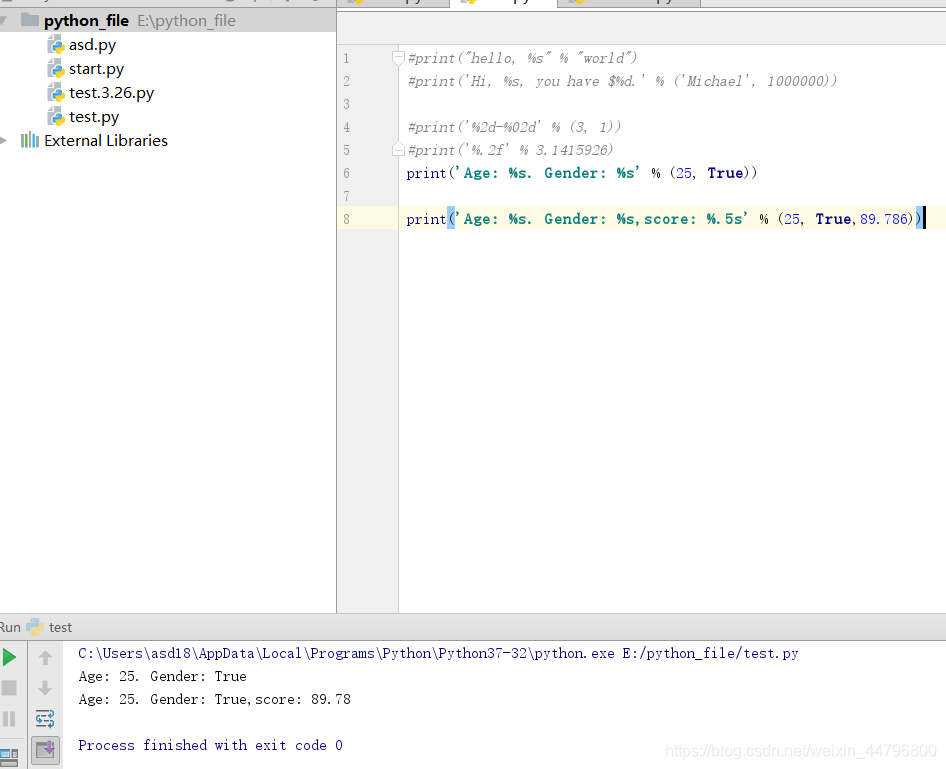The width and height of the screenshot is (946, 769).
Task: Switch to the test run tab
Action: 60,627
